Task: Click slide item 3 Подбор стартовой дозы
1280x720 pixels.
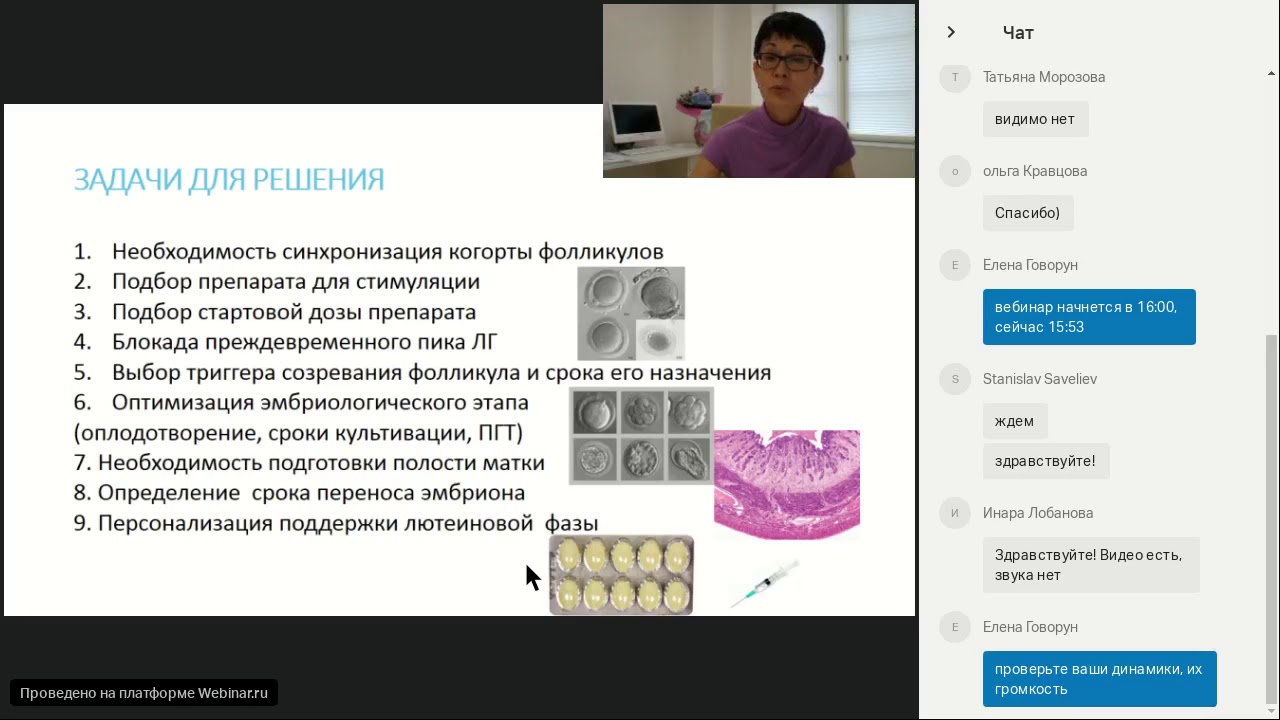Action: [275, 312]
